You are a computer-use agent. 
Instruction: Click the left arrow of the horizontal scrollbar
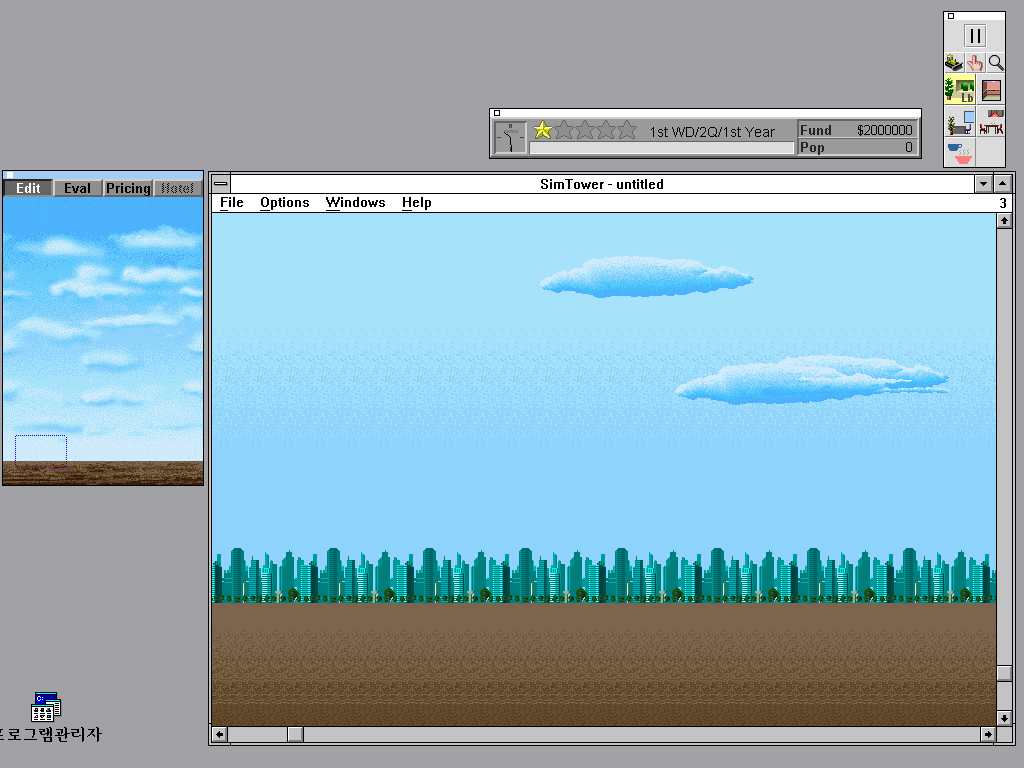coord(219,735)
